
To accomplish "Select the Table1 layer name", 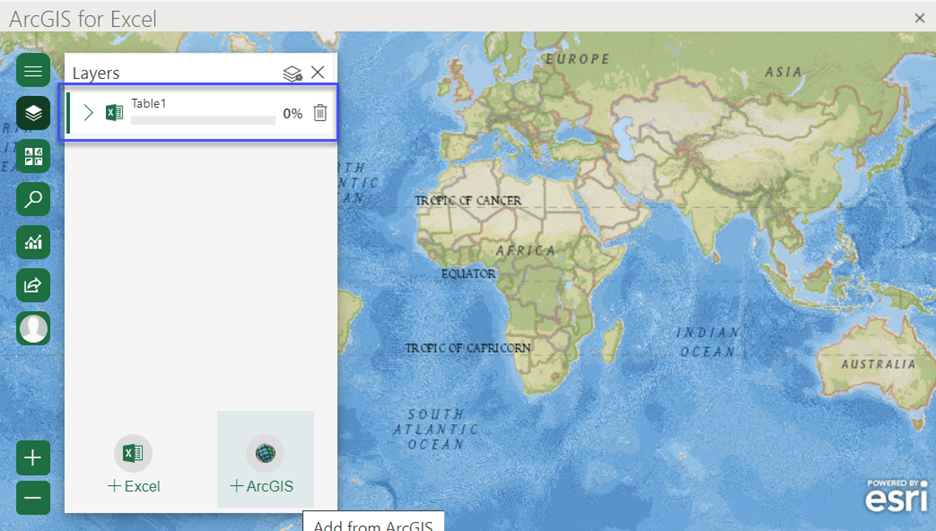I will click(149, 103).
